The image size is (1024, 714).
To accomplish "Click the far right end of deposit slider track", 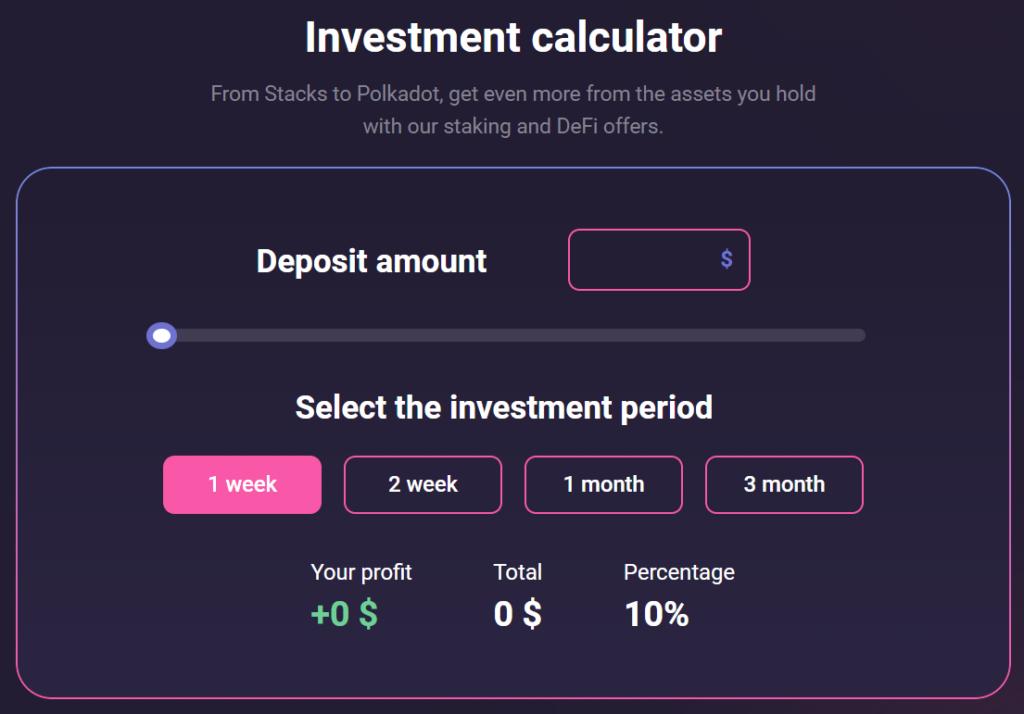I will tap(860, 336).
